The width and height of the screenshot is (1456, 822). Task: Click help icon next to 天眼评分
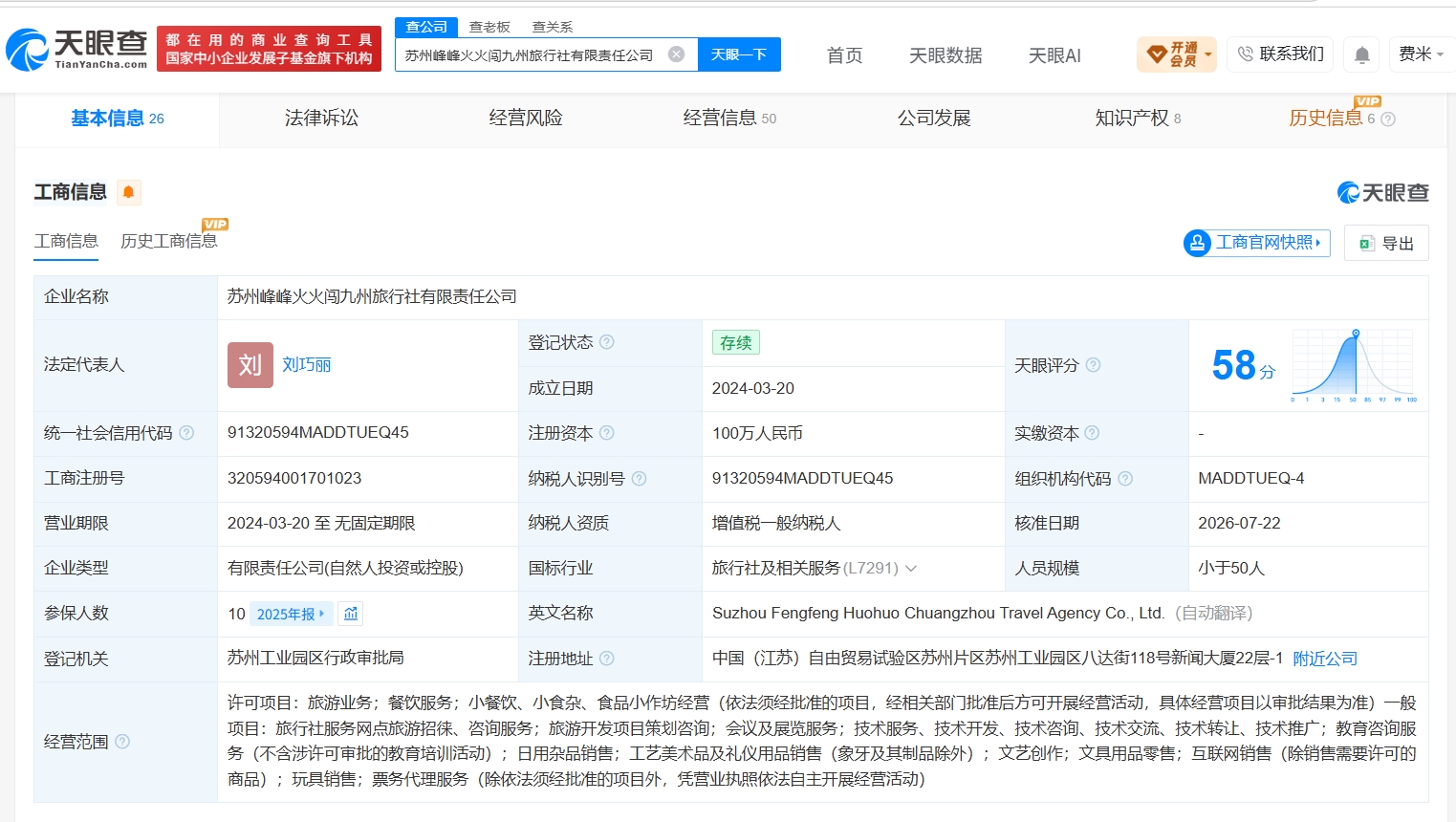[1093, 365]
